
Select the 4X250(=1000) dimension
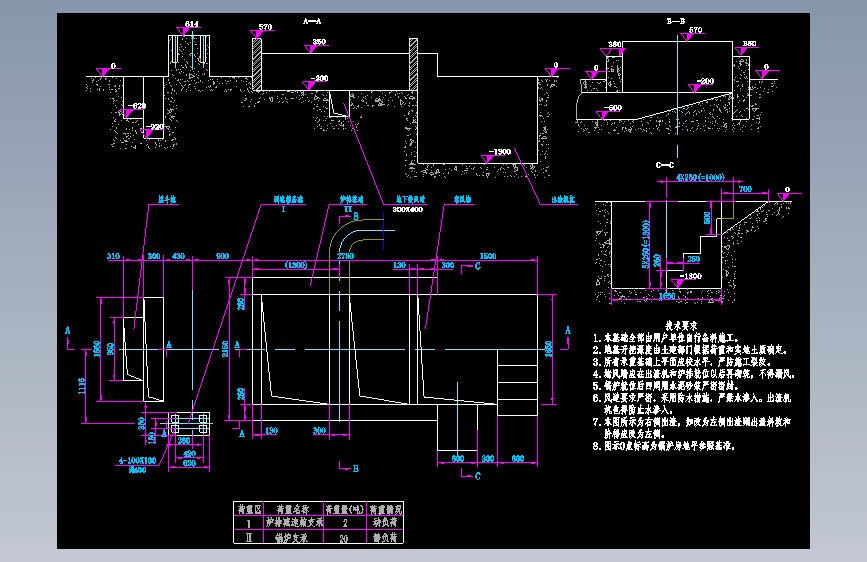click(x=700, y=178)
